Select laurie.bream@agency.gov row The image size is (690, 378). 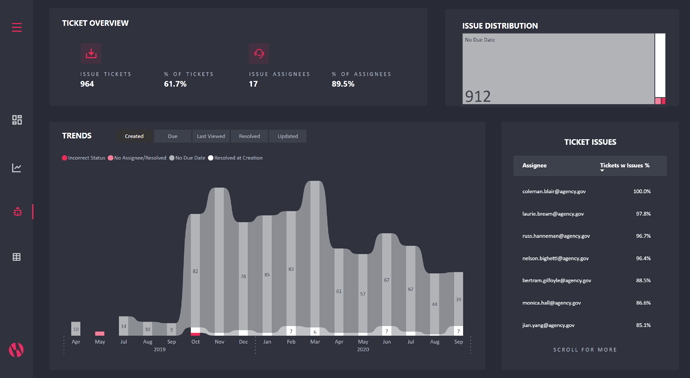(590, 214)
